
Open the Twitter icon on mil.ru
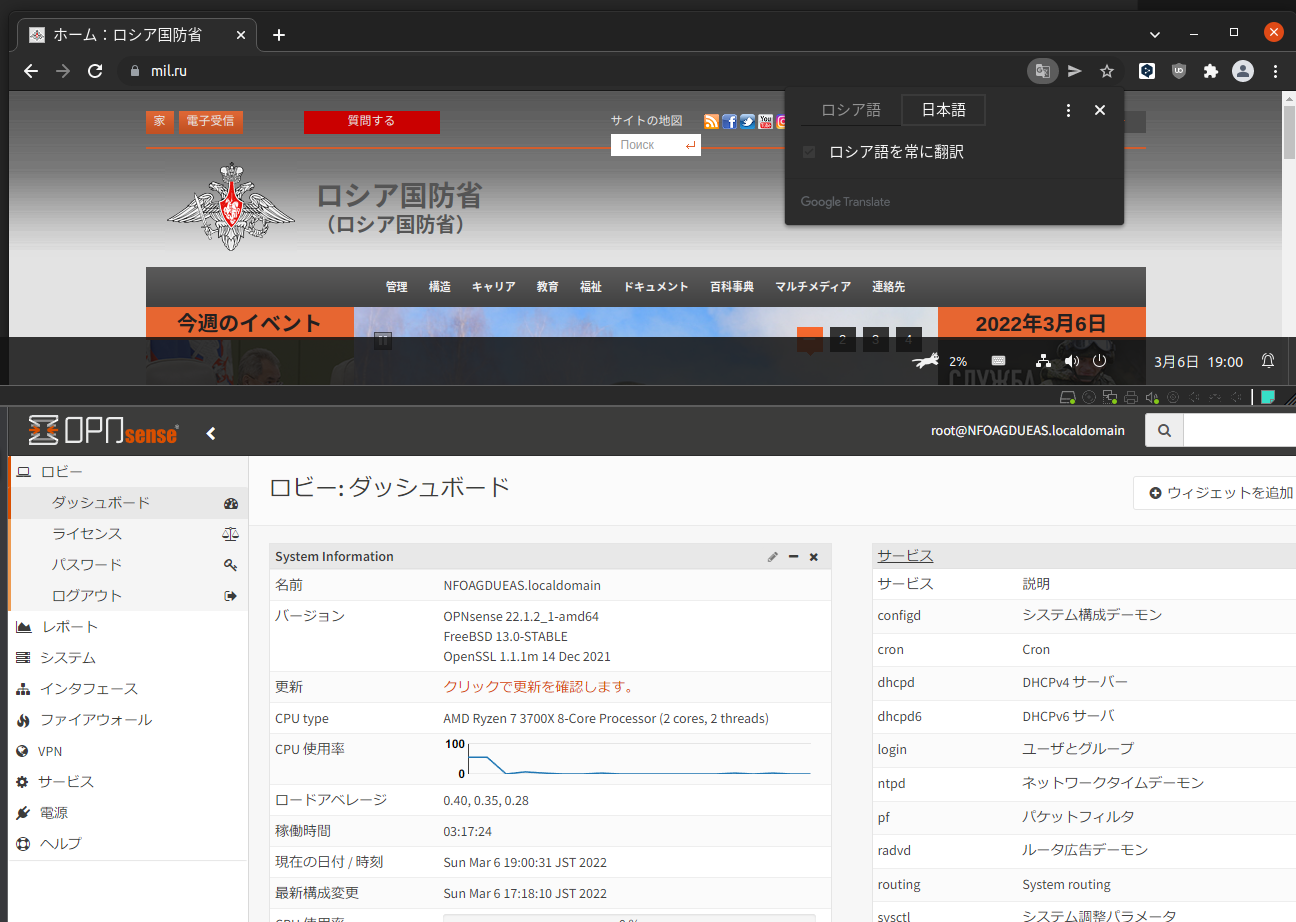pos(748,122)
